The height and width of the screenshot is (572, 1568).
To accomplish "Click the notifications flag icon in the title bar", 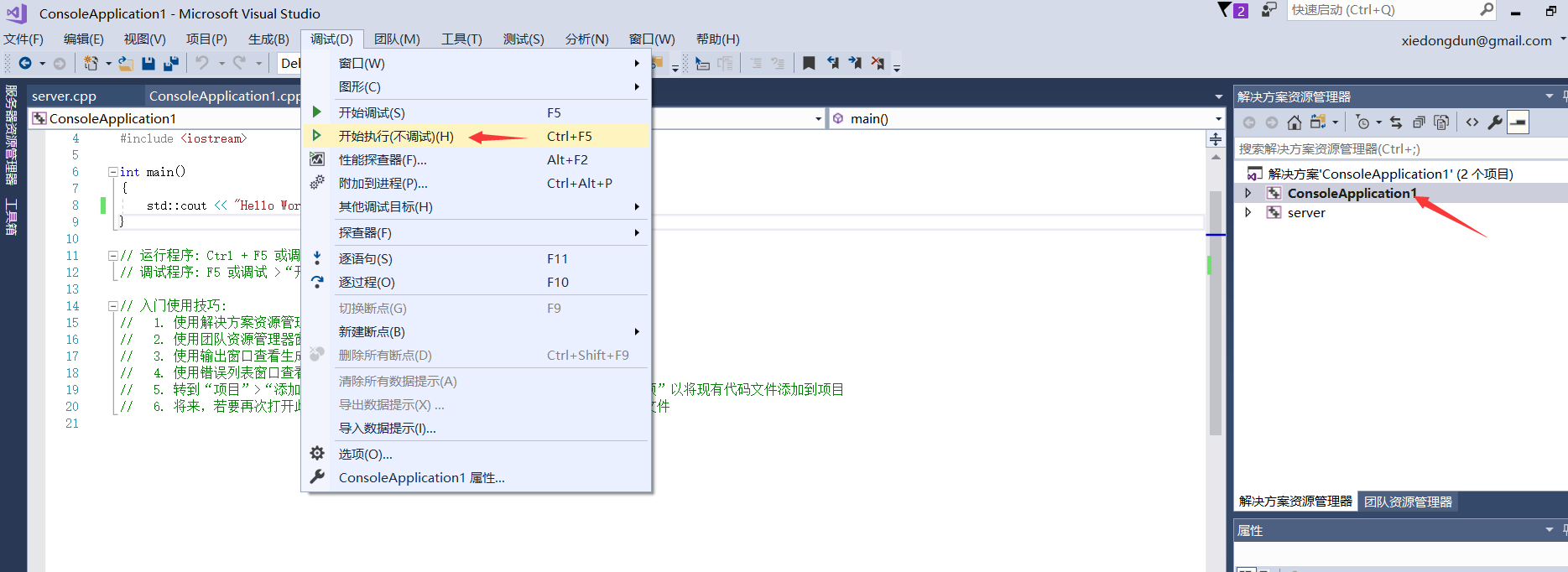I will pos(1226,10).
